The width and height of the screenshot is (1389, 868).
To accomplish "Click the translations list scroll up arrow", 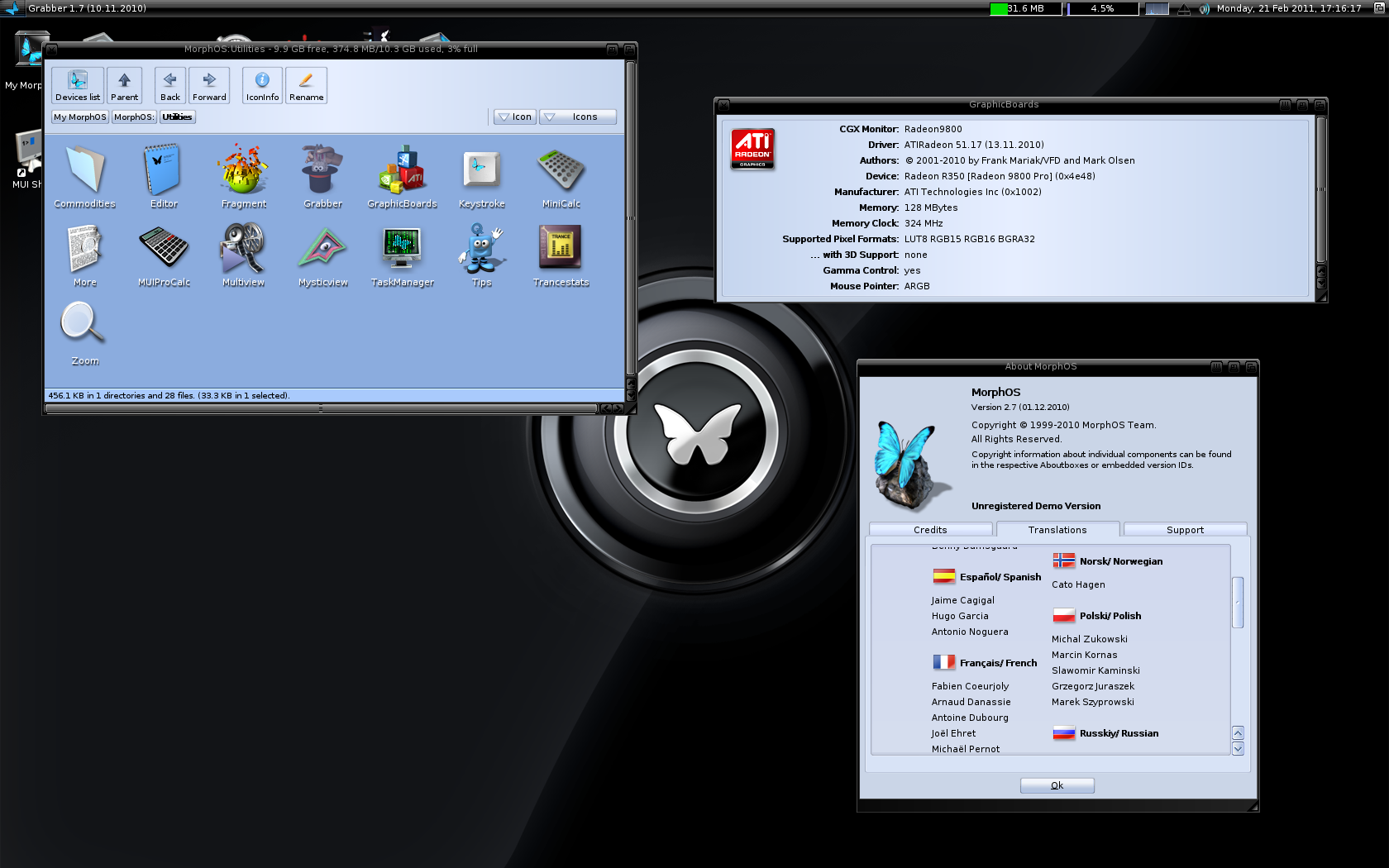I will coord(1238,732).
